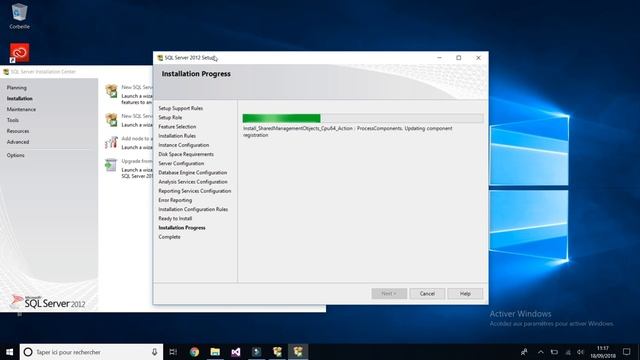Screen dimensions: 640x360
Task: Click the Disk Space Requirements step
Action: (x=186, y=154)
